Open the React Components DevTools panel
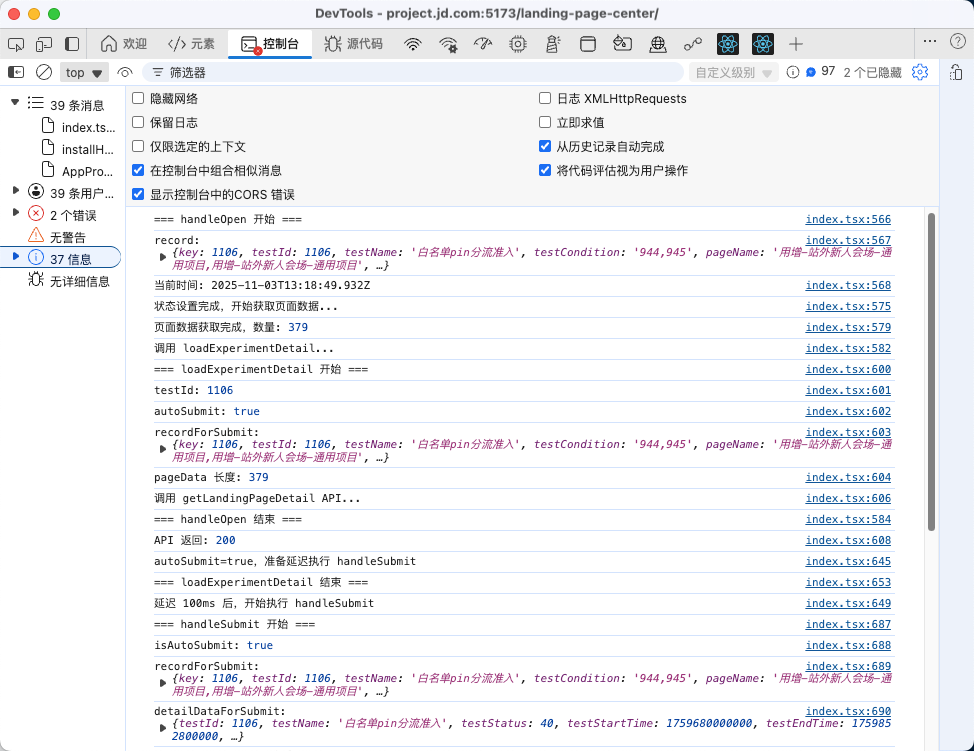974x751 pixels. (728, 44)
